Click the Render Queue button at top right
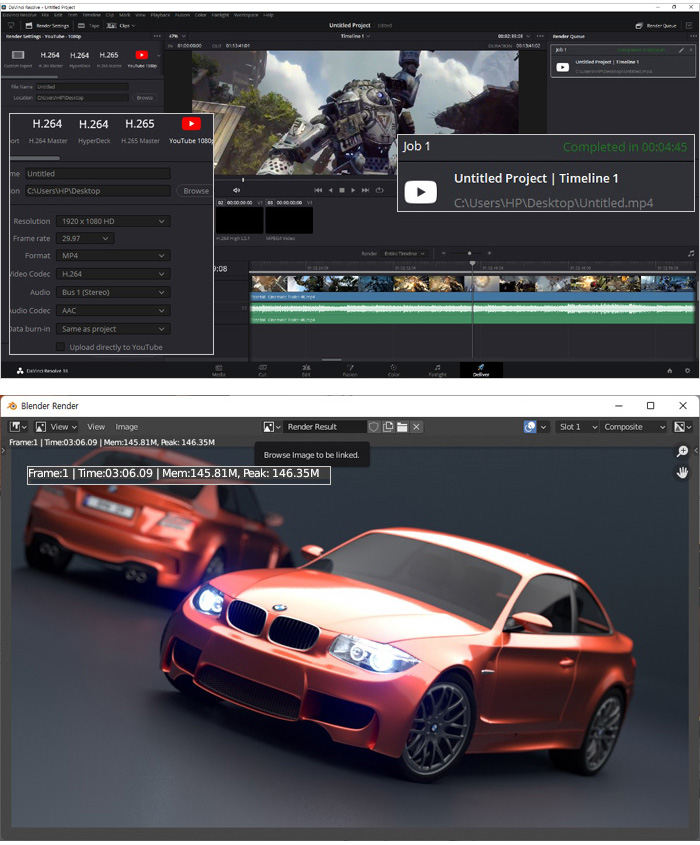 (x=656, y=26)
